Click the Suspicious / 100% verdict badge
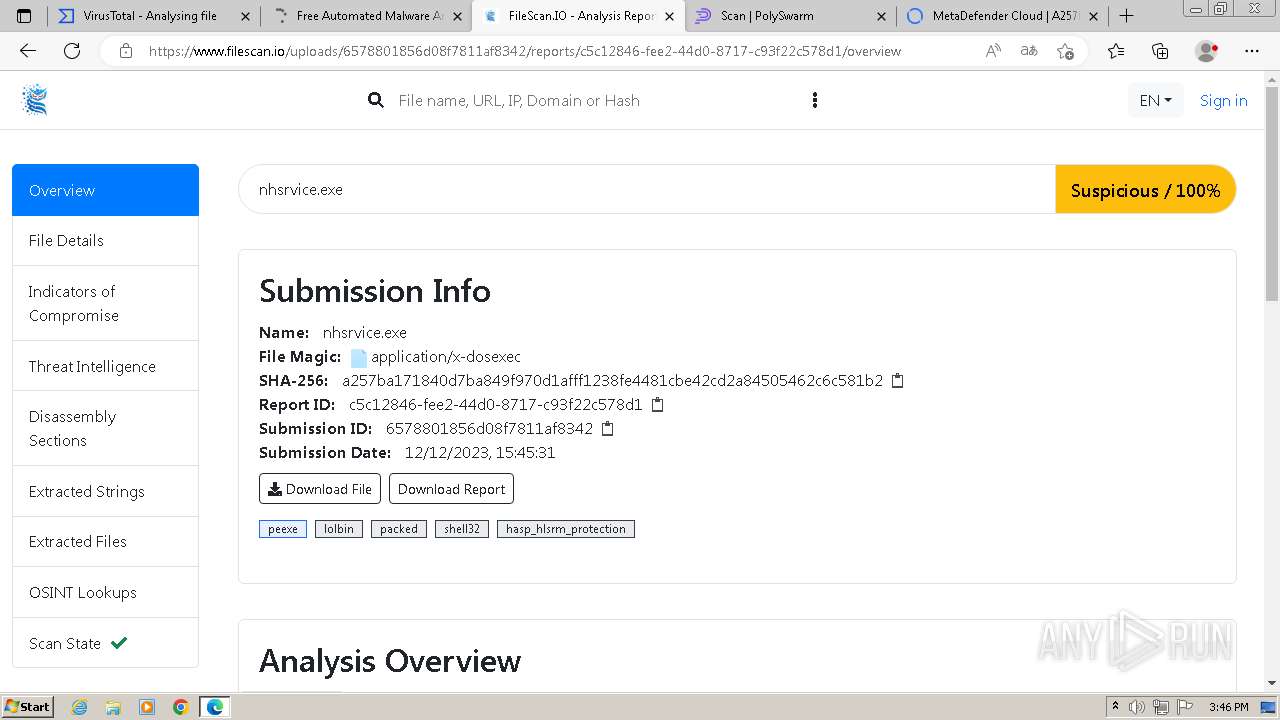The height and width of the screenshot is (720, 1280). (x=1146, y=190)
